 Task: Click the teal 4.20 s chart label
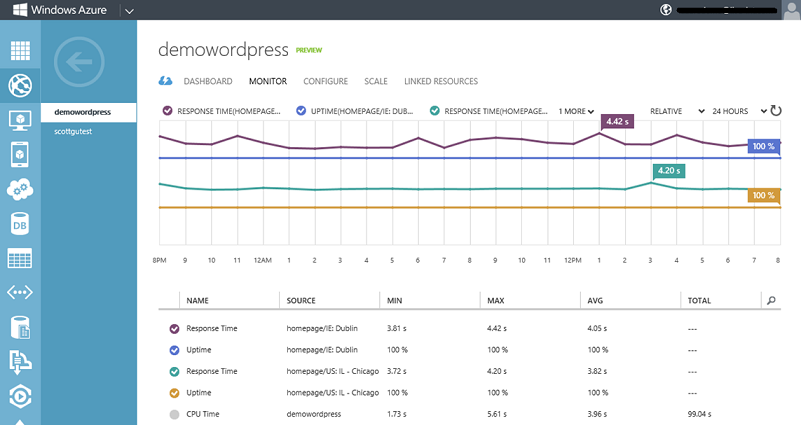coord(669,171)
